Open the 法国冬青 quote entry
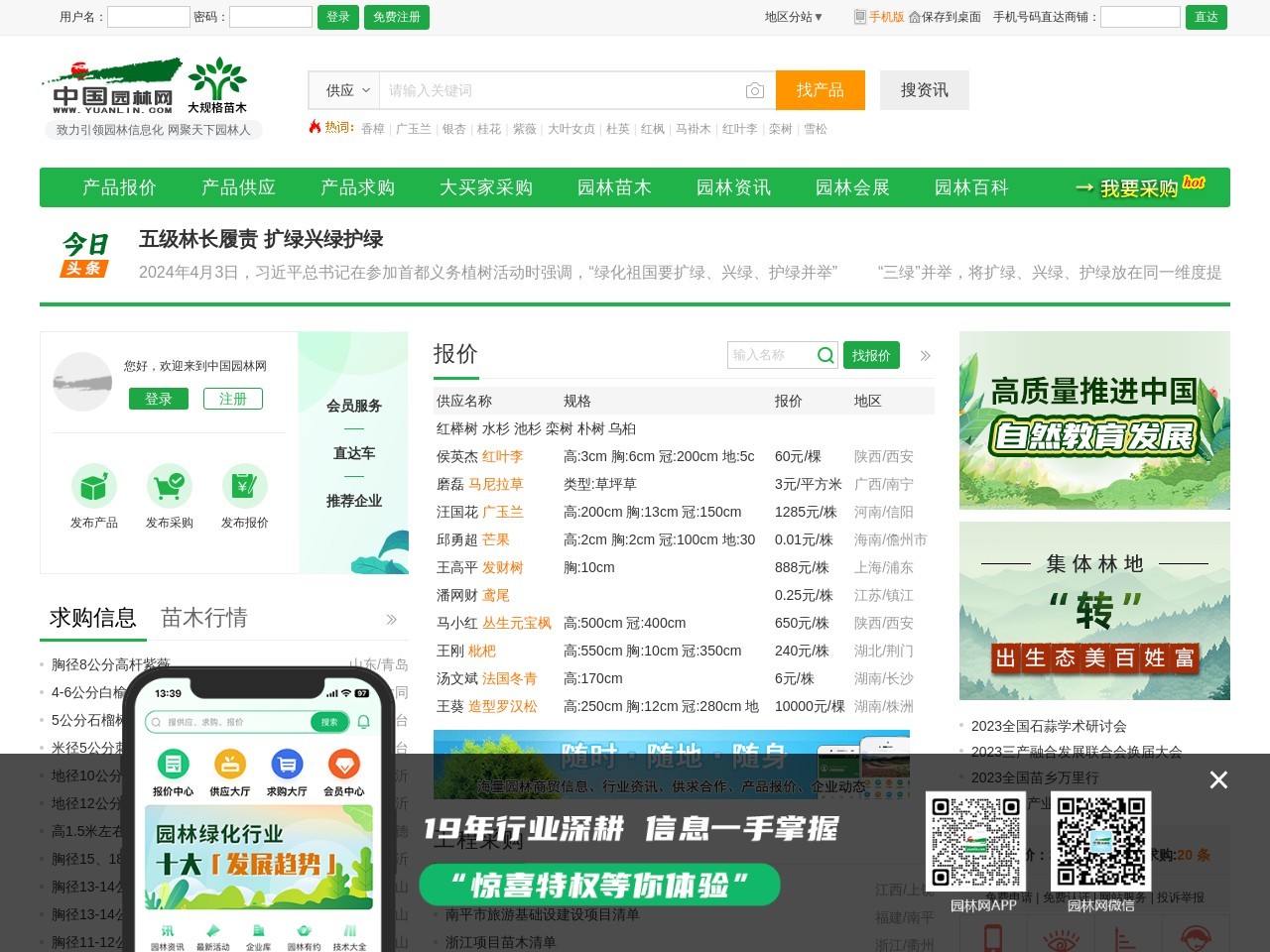 tap(510, 678)
